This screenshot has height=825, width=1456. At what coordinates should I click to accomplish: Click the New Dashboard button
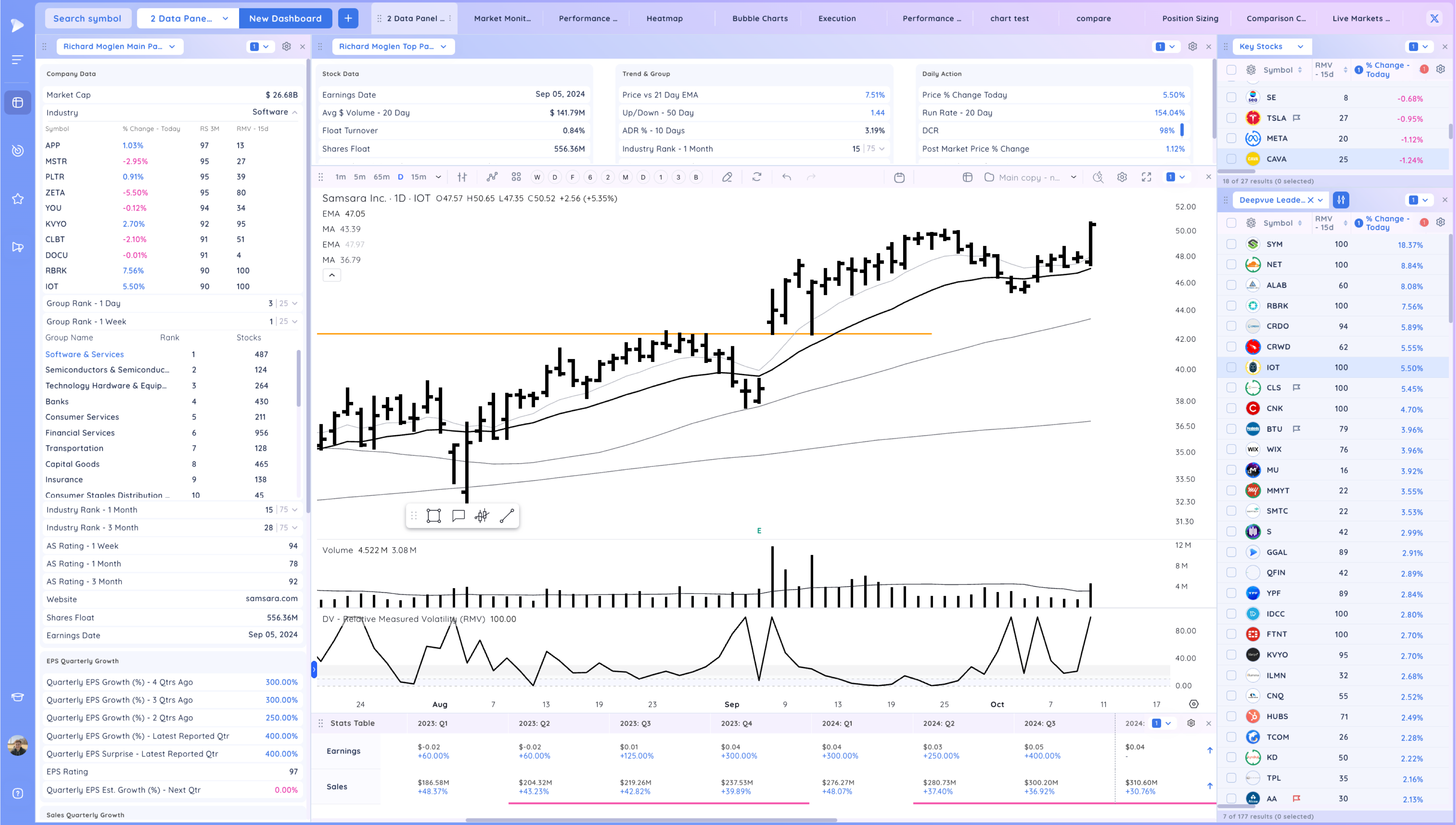pos(285,18)
